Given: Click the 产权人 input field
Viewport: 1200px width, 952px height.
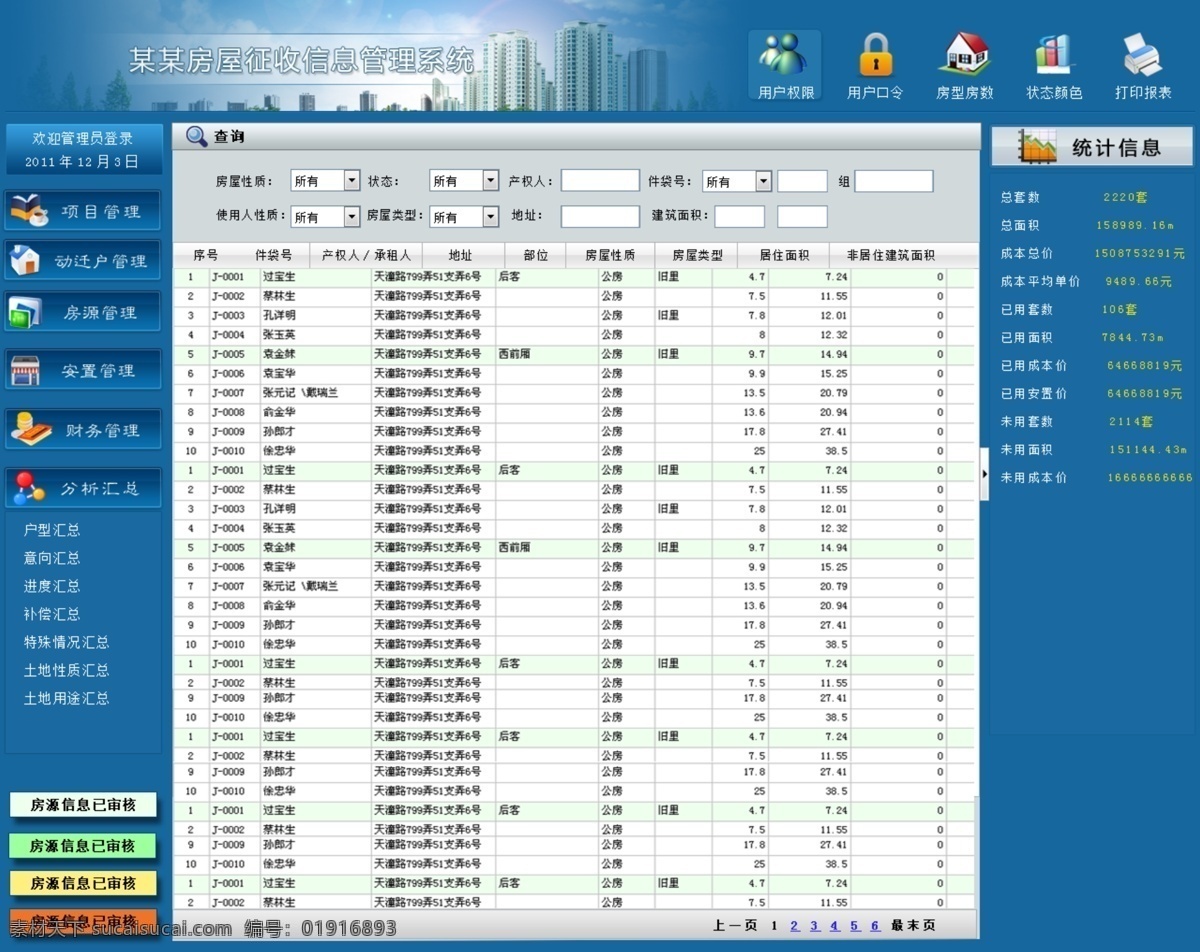Looking at the screenshot, I should 600,180.
